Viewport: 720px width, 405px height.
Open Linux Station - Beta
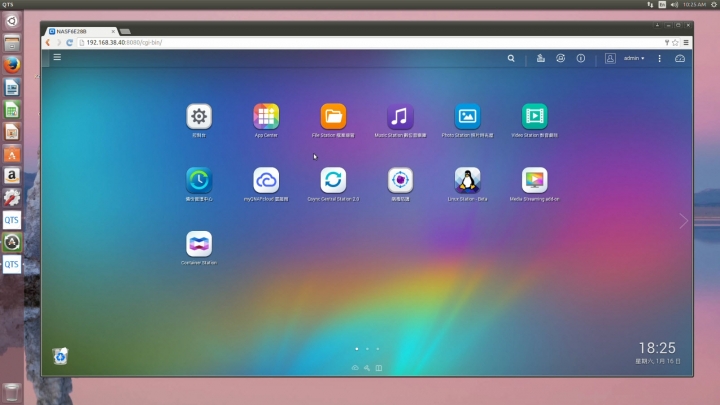[x=467, y=180]
